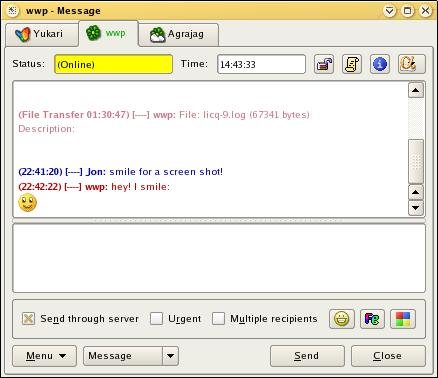Viewport: 438px width, 378px height.
Task: Open the background color squares
Action: [x=403, y=319]
